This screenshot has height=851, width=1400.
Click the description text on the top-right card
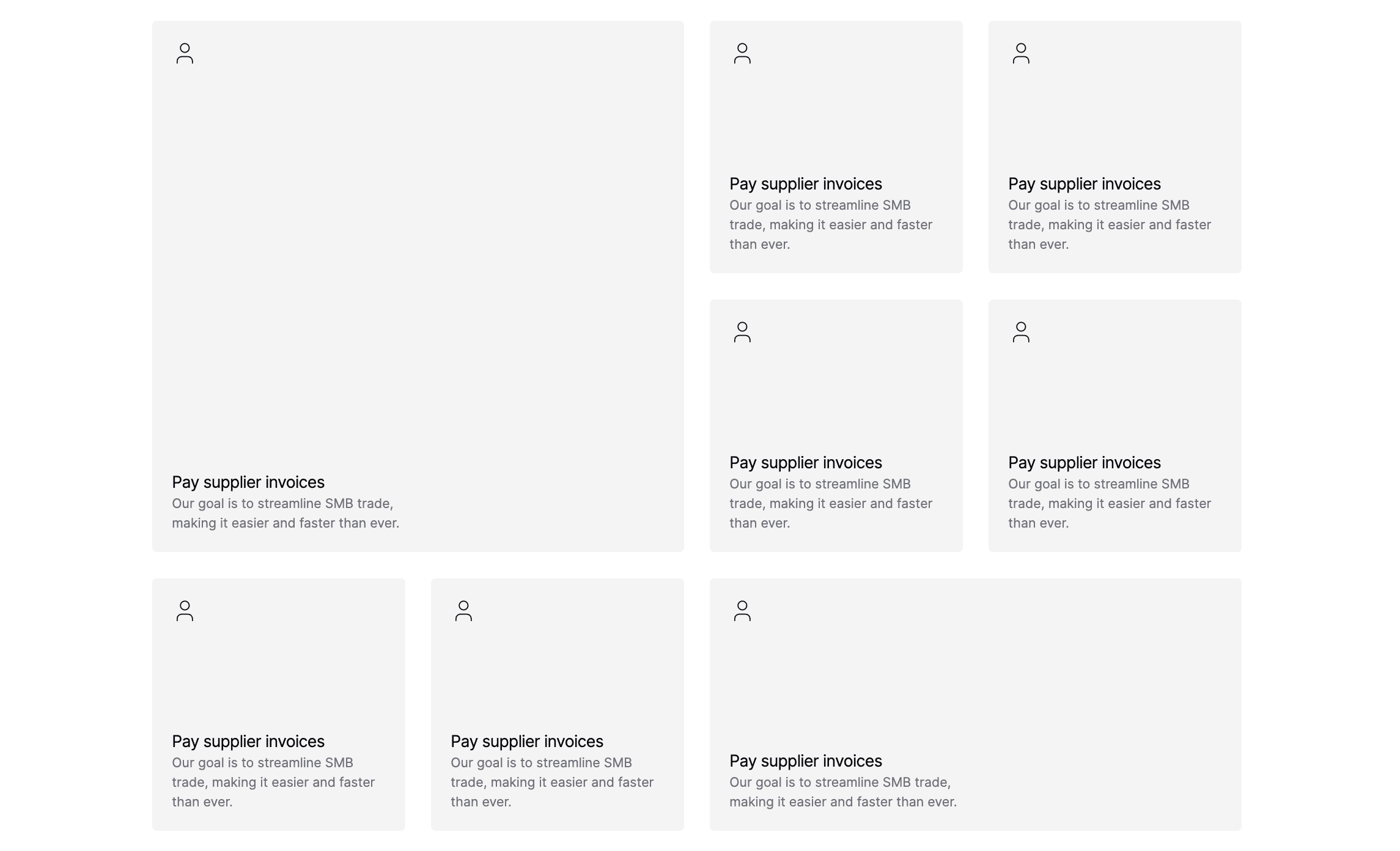[1108, 224]
